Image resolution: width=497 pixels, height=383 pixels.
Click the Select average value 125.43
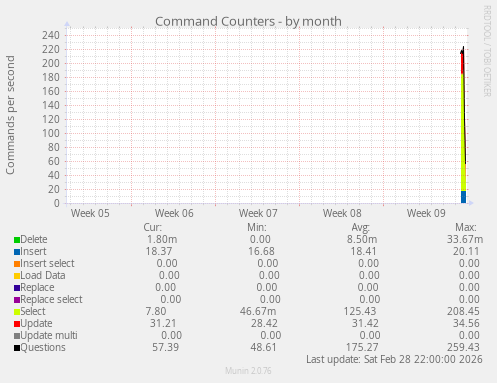point(360,311)
